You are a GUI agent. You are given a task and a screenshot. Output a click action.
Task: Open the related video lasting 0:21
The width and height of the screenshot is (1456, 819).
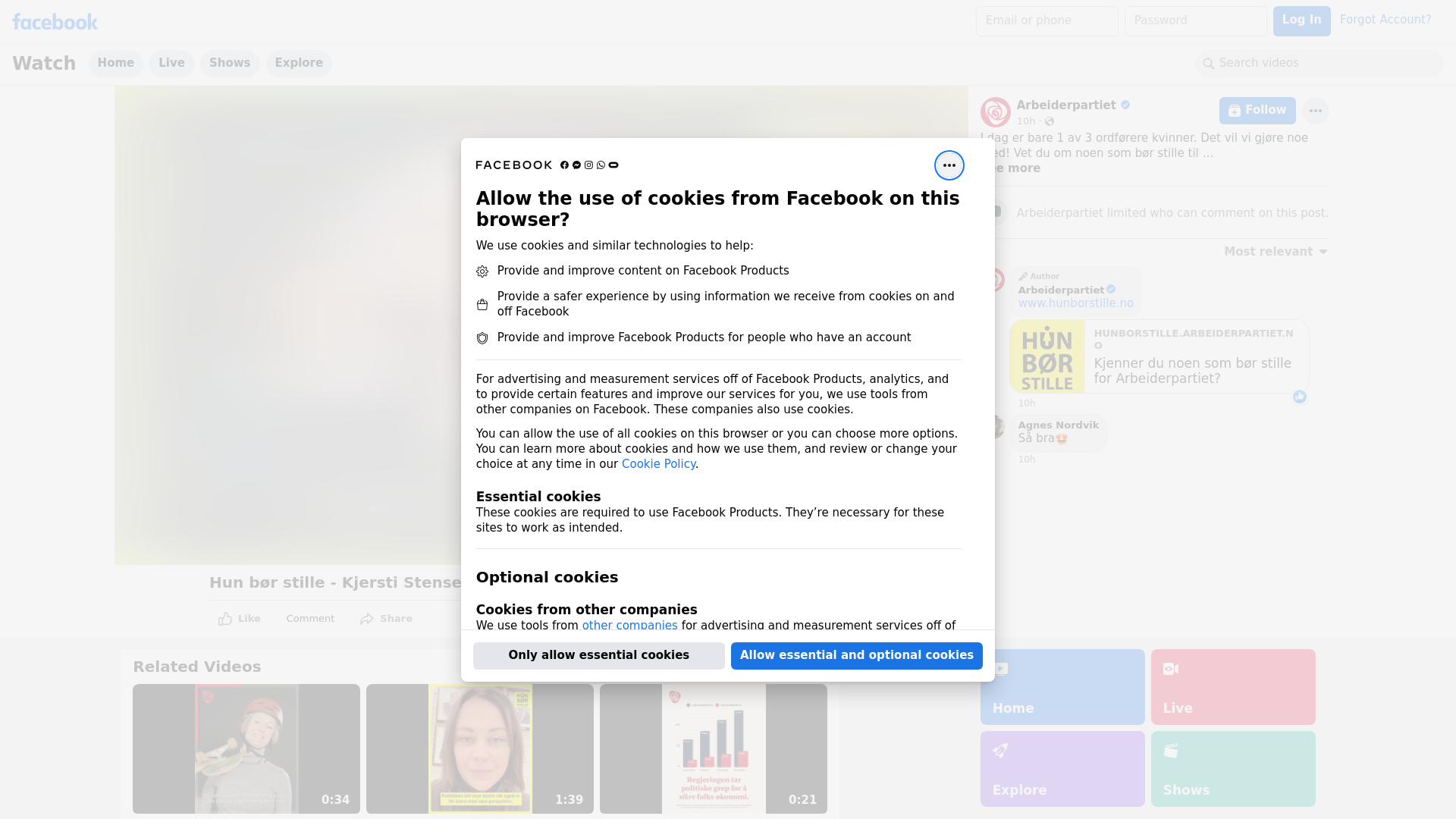coord(714,749)
